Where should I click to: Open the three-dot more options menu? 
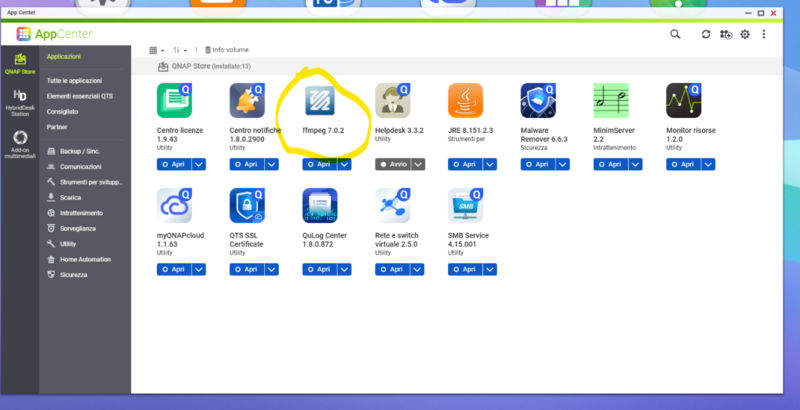(764, 34)
